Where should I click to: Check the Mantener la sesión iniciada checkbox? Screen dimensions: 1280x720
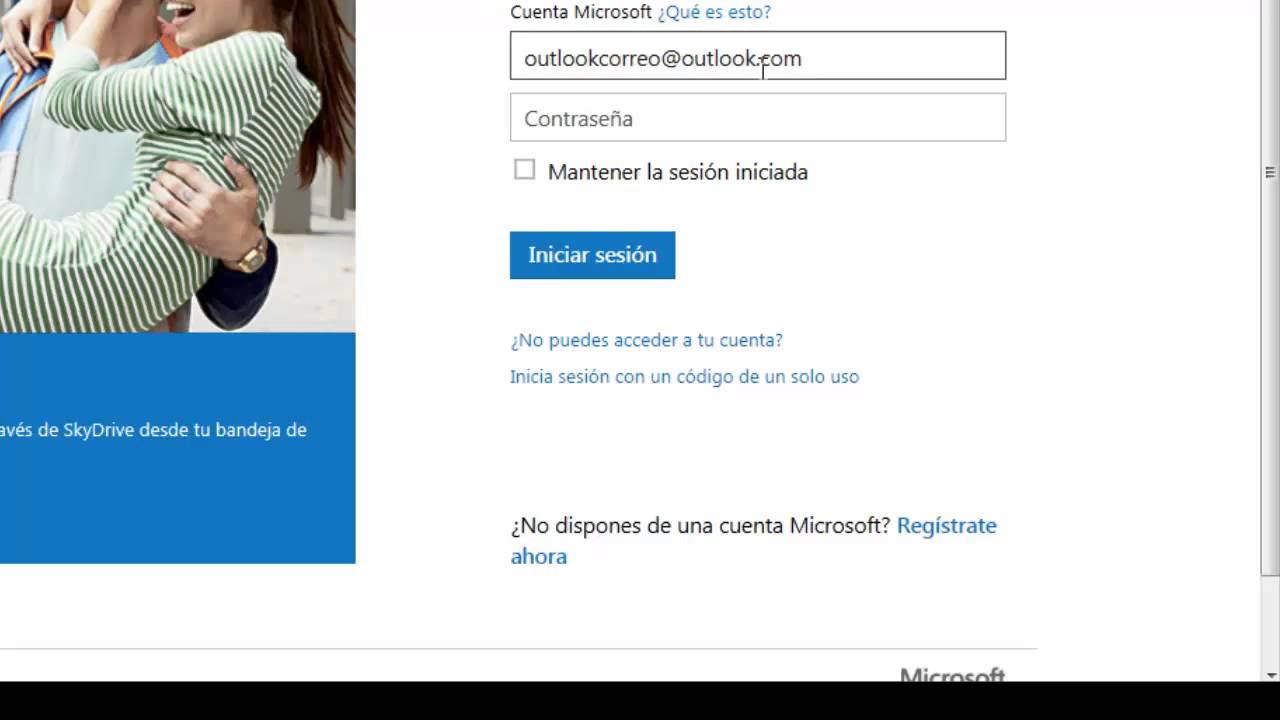[x=524, y=170]
